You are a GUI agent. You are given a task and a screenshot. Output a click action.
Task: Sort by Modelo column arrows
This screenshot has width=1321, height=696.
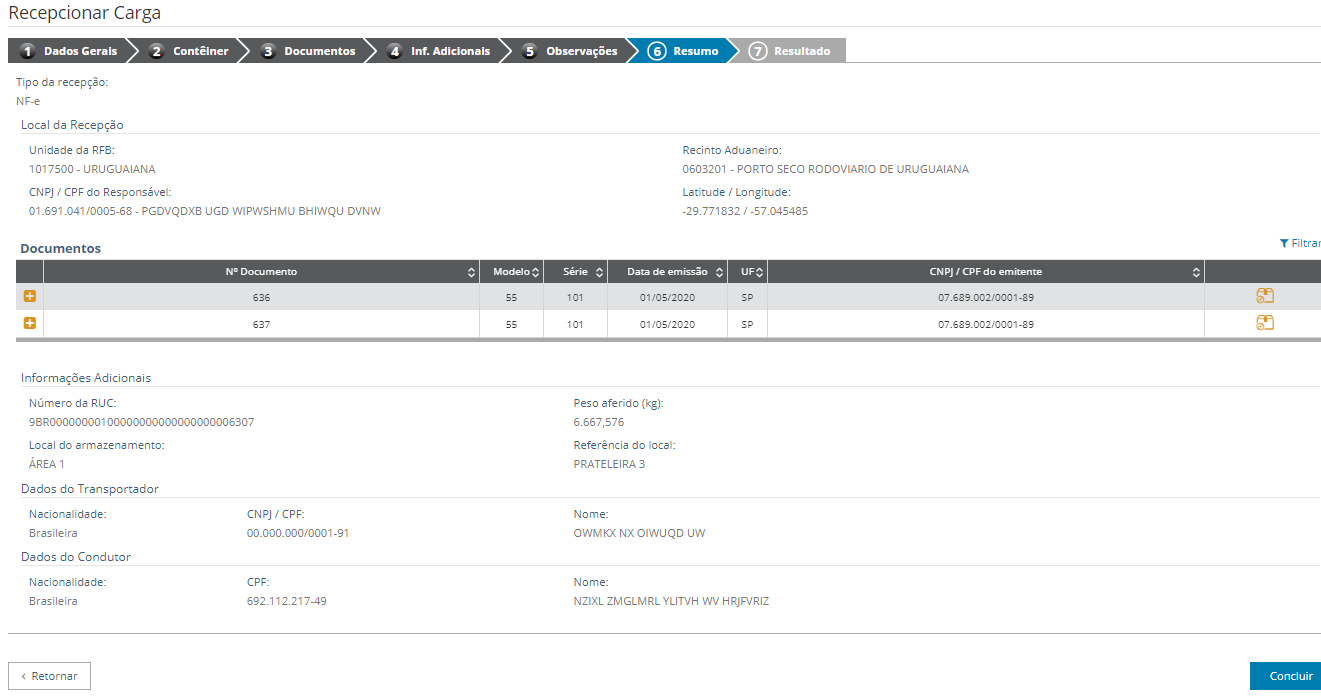tap(535, 272)
